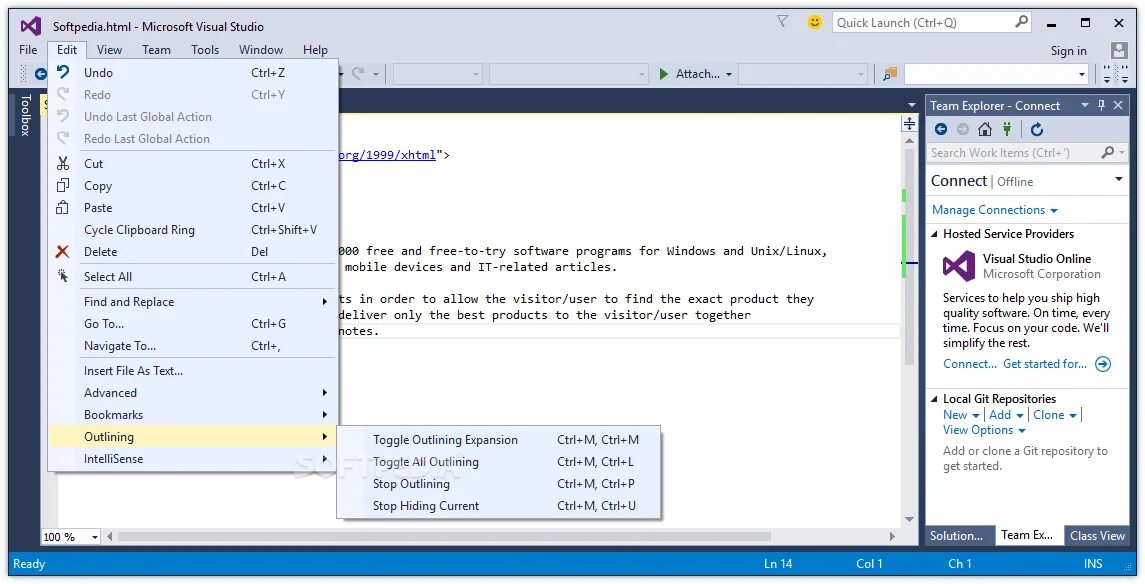Collapse the Hosted Service Providers section
This screenshot has height=584, width=1145.
(x=935, y=234)
